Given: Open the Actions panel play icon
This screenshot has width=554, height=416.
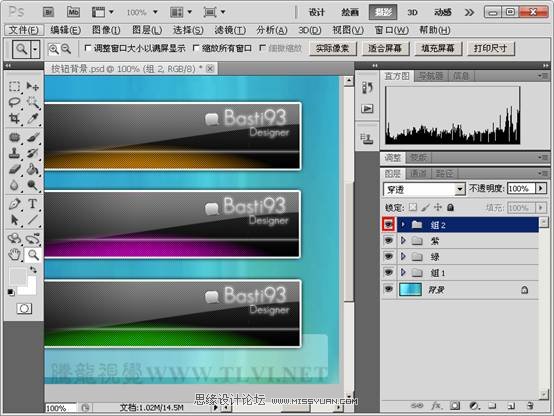Looking at the screenshot, I should tap(367, 109).
